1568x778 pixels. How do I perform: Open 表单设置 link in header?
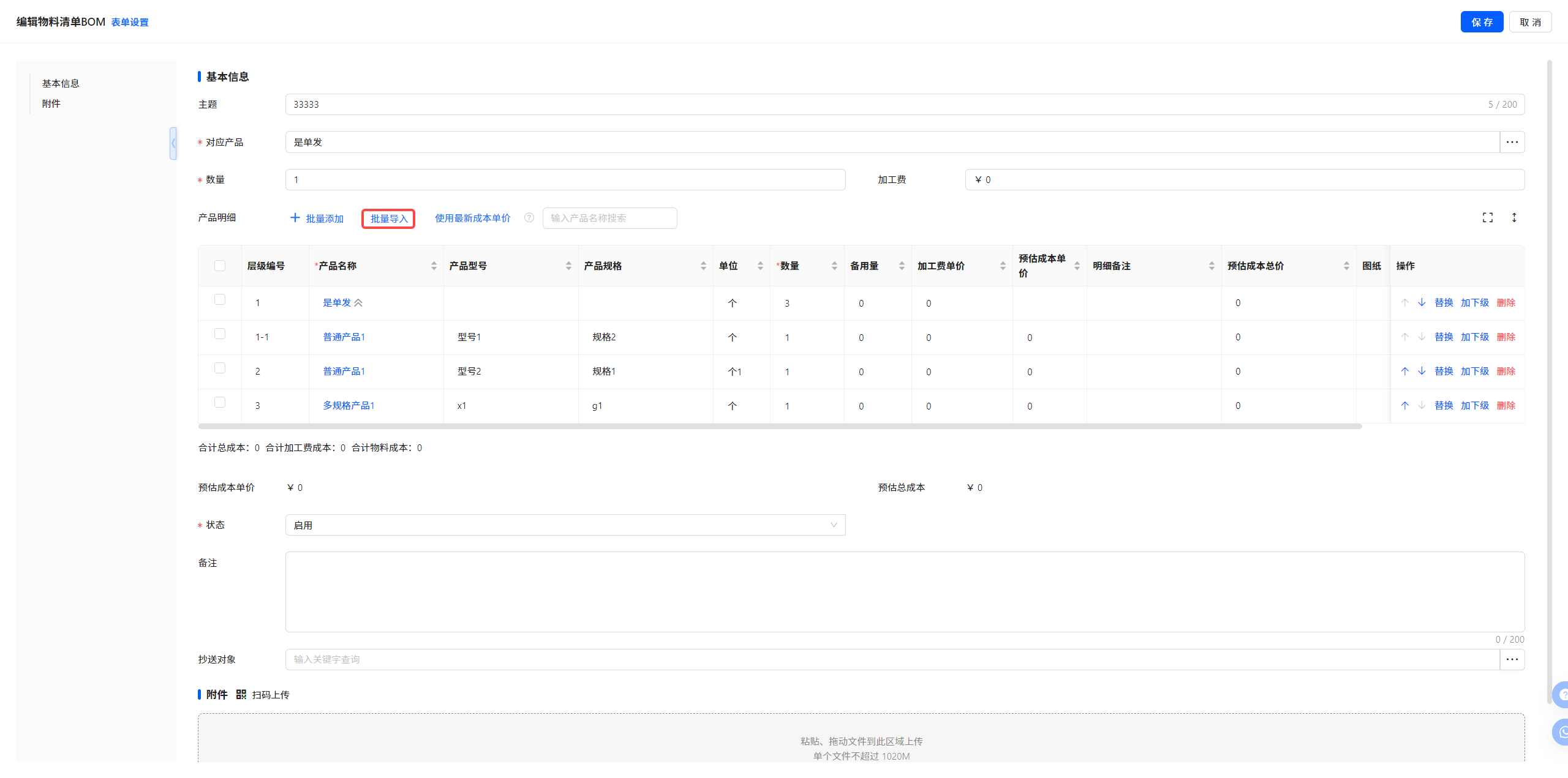point(130,22)
